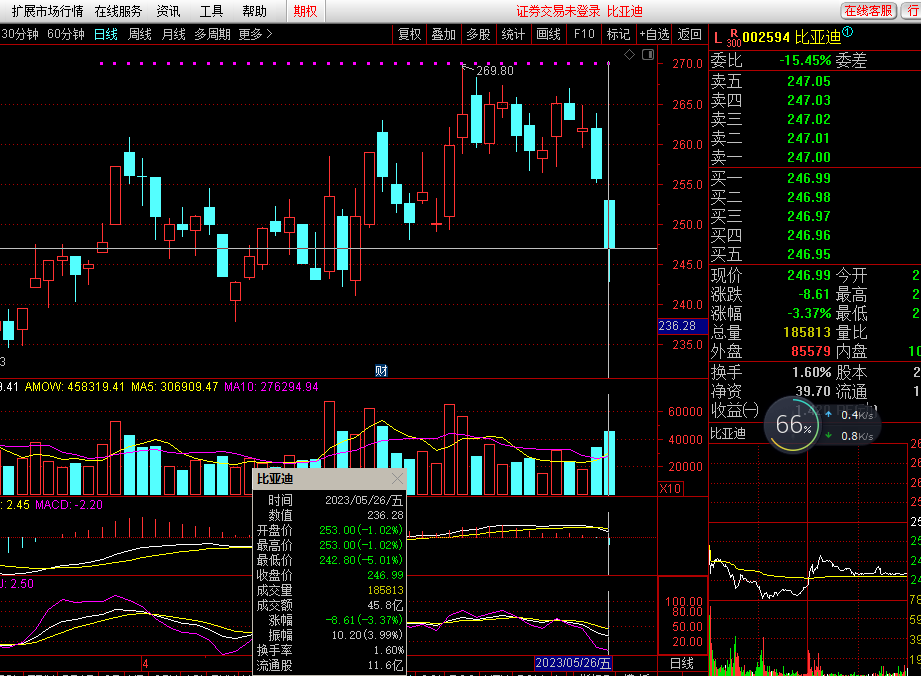This screenshot has height=676, width=921.
Task: Click the MA5: 306909.47 volume indicator label
Action: 174,387
